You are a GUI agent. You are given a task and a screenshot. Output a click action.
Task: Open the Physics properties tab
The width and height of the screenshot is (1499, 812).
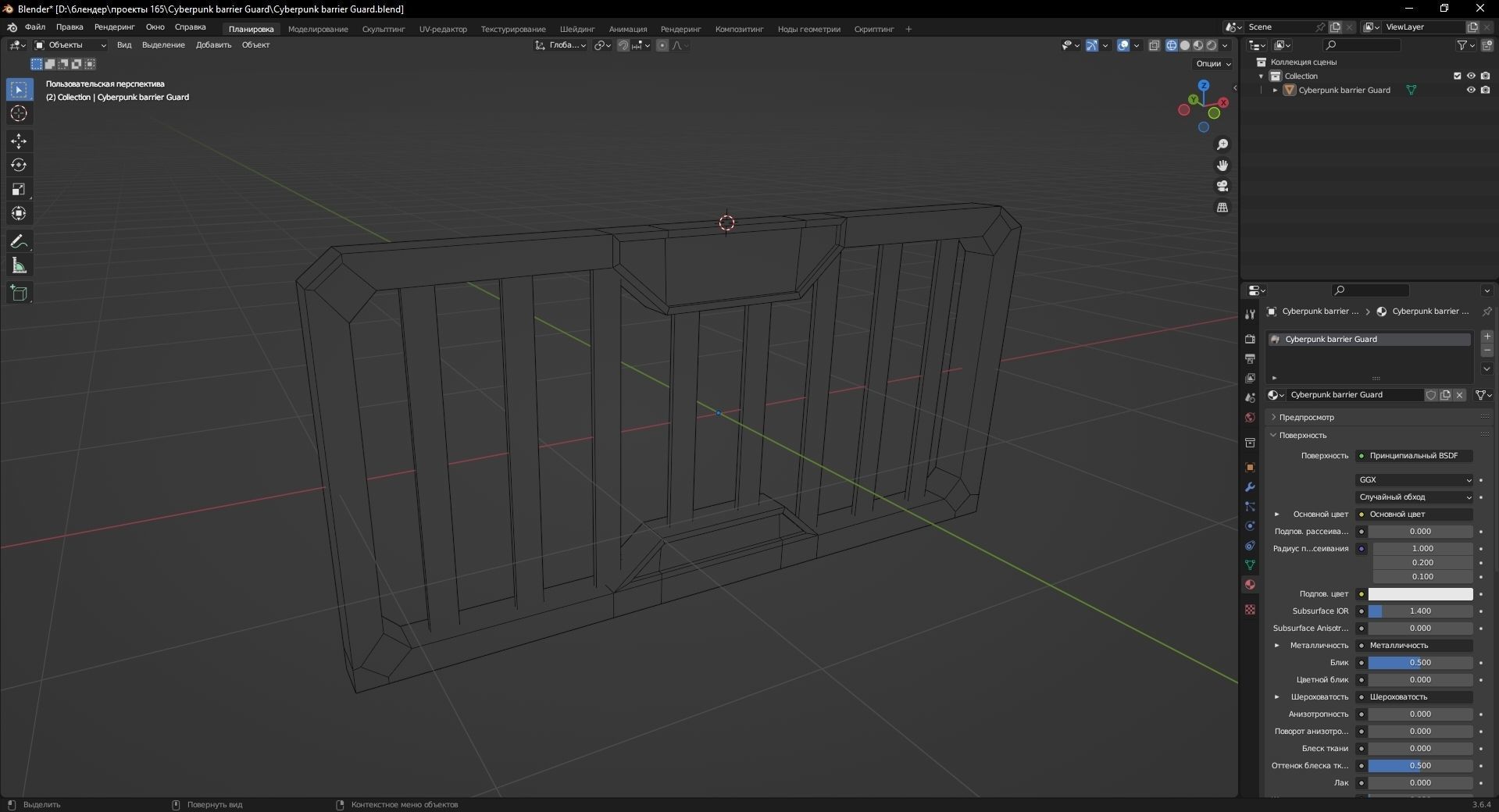(x=1250, y=526)
